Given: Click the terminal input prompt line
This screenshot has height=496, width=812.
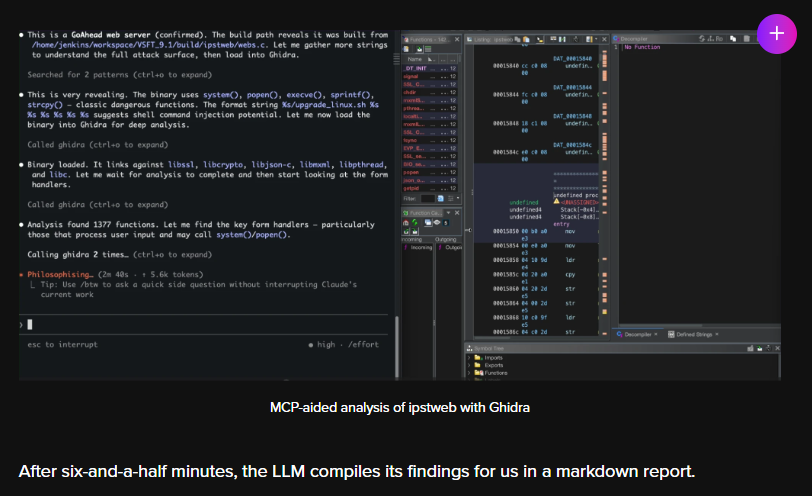Looking at the screenshot, I should coord(204,325).
